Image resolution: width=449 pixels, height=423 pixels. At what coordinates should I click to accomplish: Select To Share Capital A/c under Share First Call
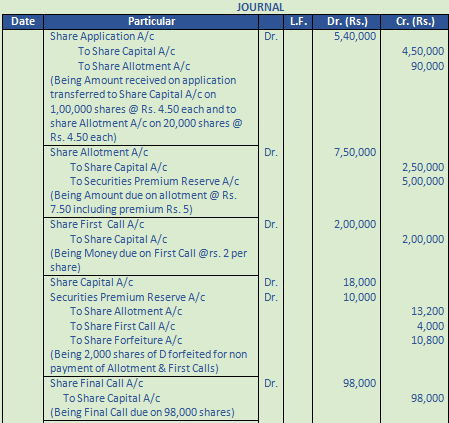119,239
